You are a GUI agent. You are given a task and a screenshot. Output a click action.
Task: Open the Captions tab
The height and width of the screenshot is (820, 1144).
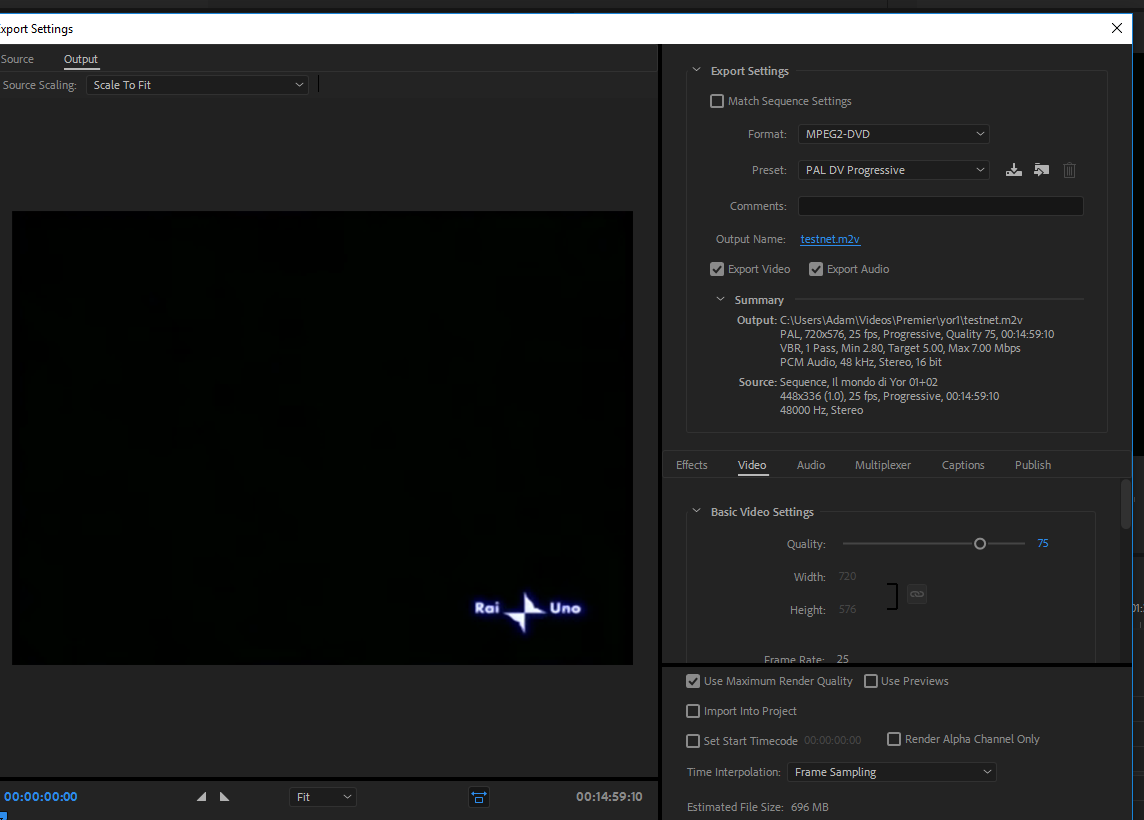click(963, 465)
